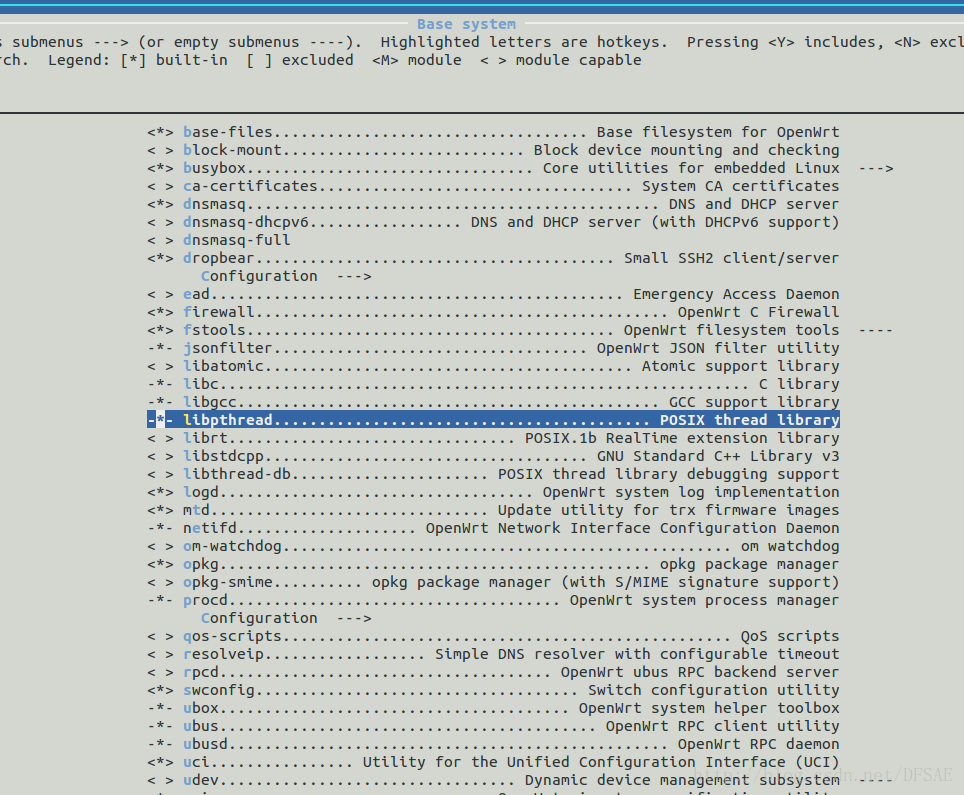
Task: Select the jsonfilter entry
Action: click(x=493, y=348)
